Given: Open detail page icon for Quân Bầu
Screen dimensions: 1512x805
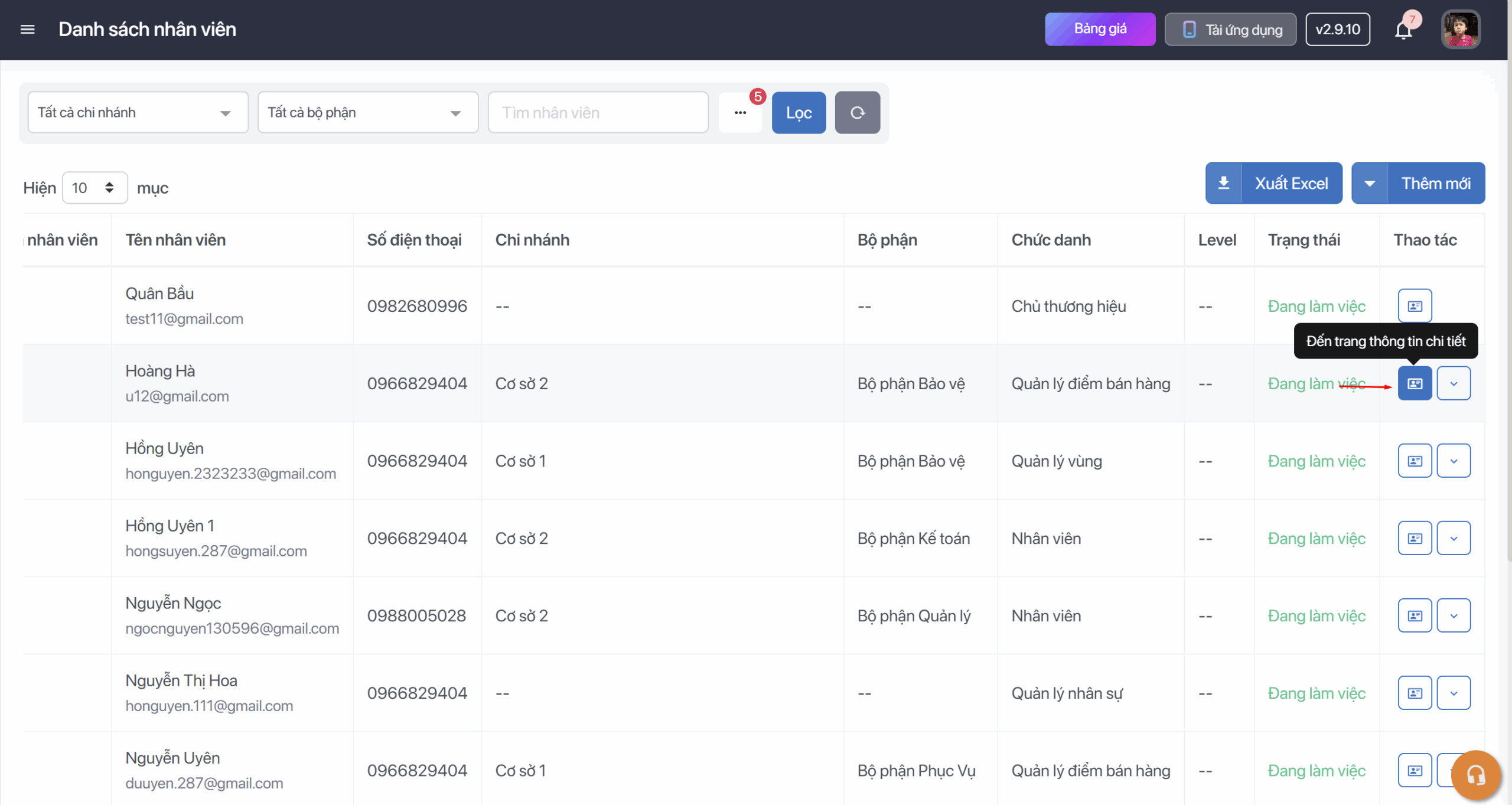Looking at the screenshot, I should [x=1415, y=306].
